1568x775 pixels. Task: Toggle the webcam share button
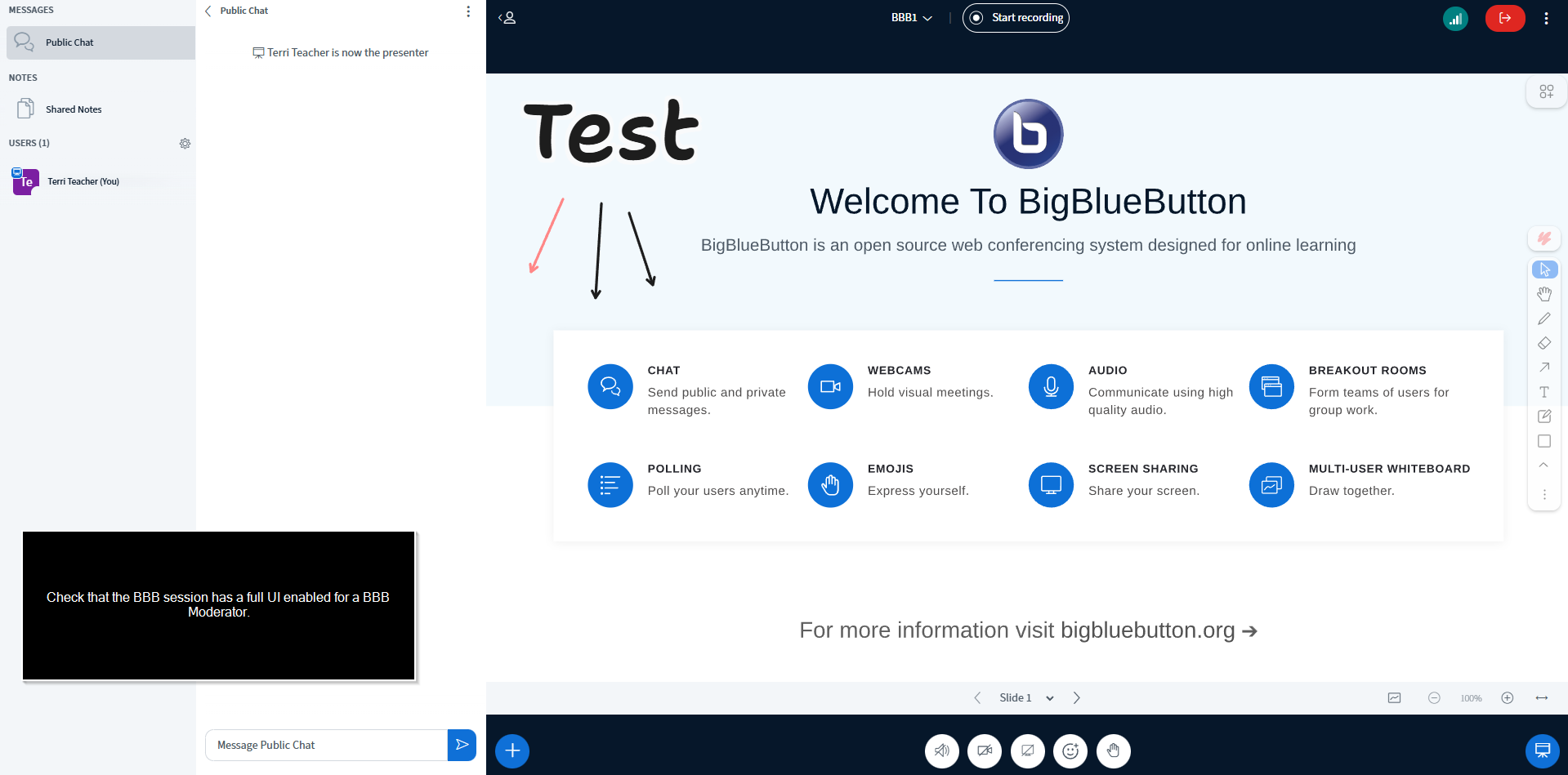tap(985, 751)
